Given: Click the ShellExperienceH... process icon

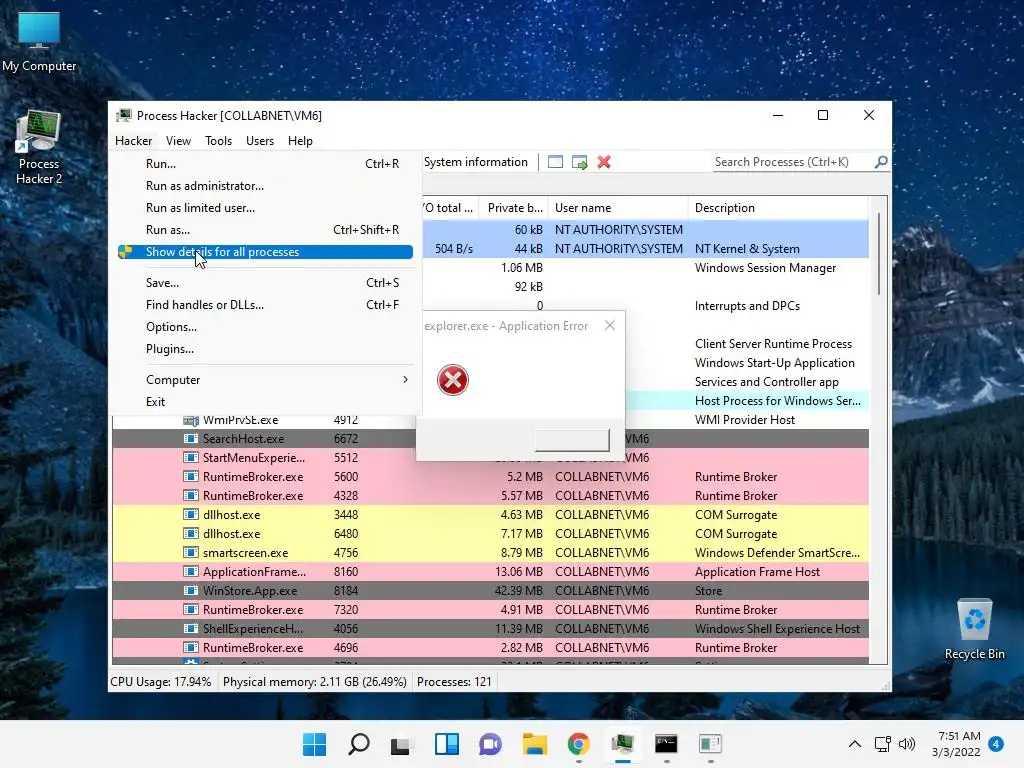Looking at the screenshot, I should (x=191, y=628).
